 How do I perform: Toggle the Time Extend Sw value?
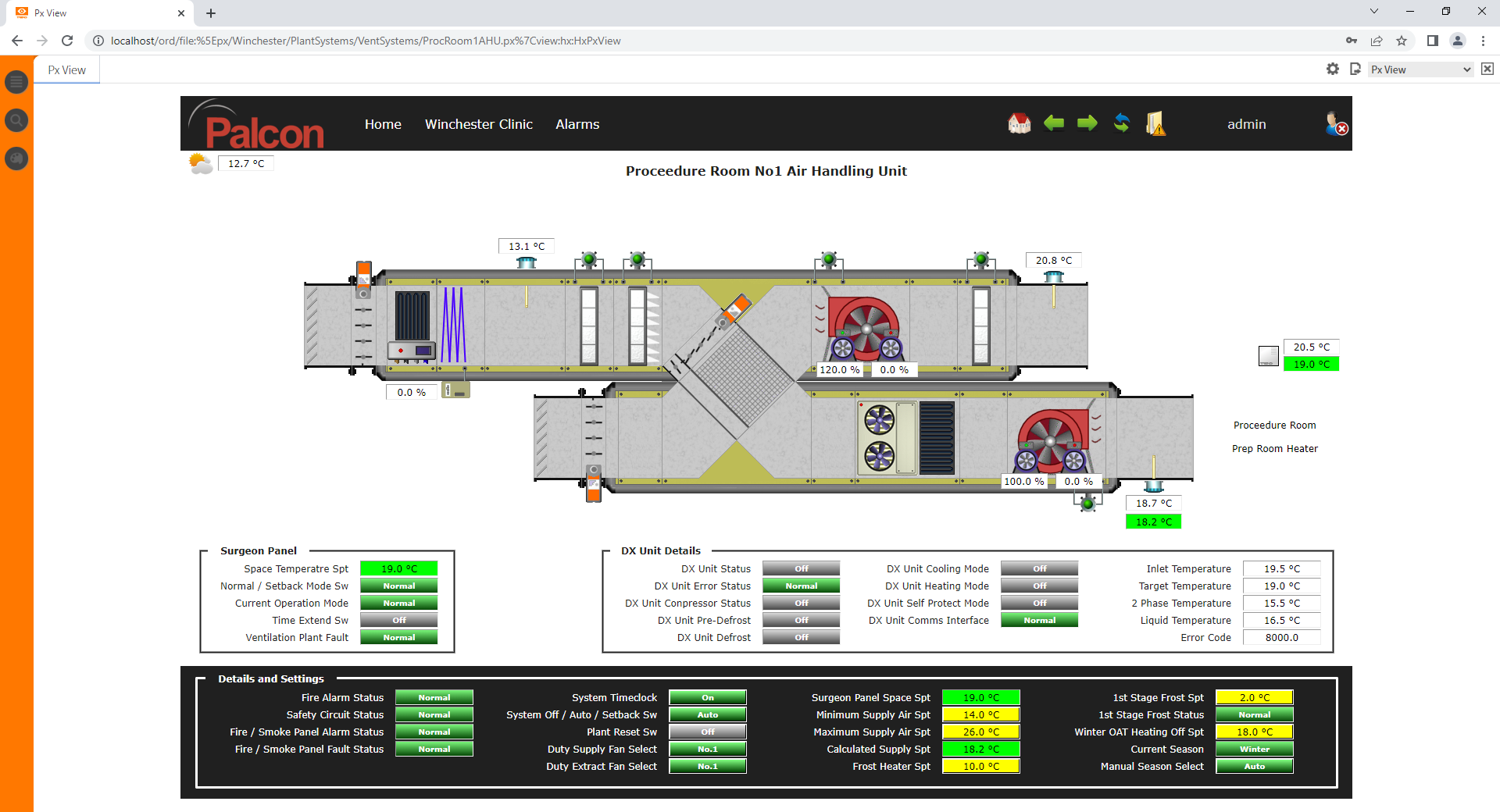(x=398, y=621)
